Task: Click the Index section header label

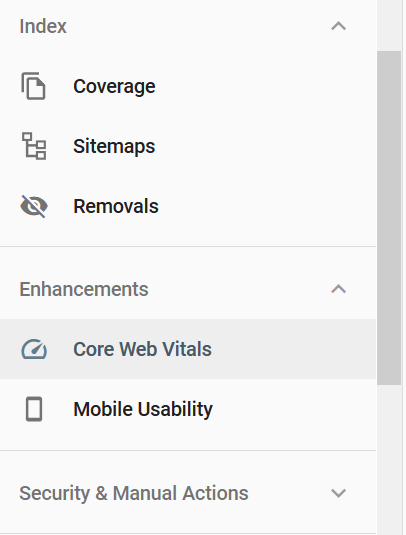Action: 43,26
